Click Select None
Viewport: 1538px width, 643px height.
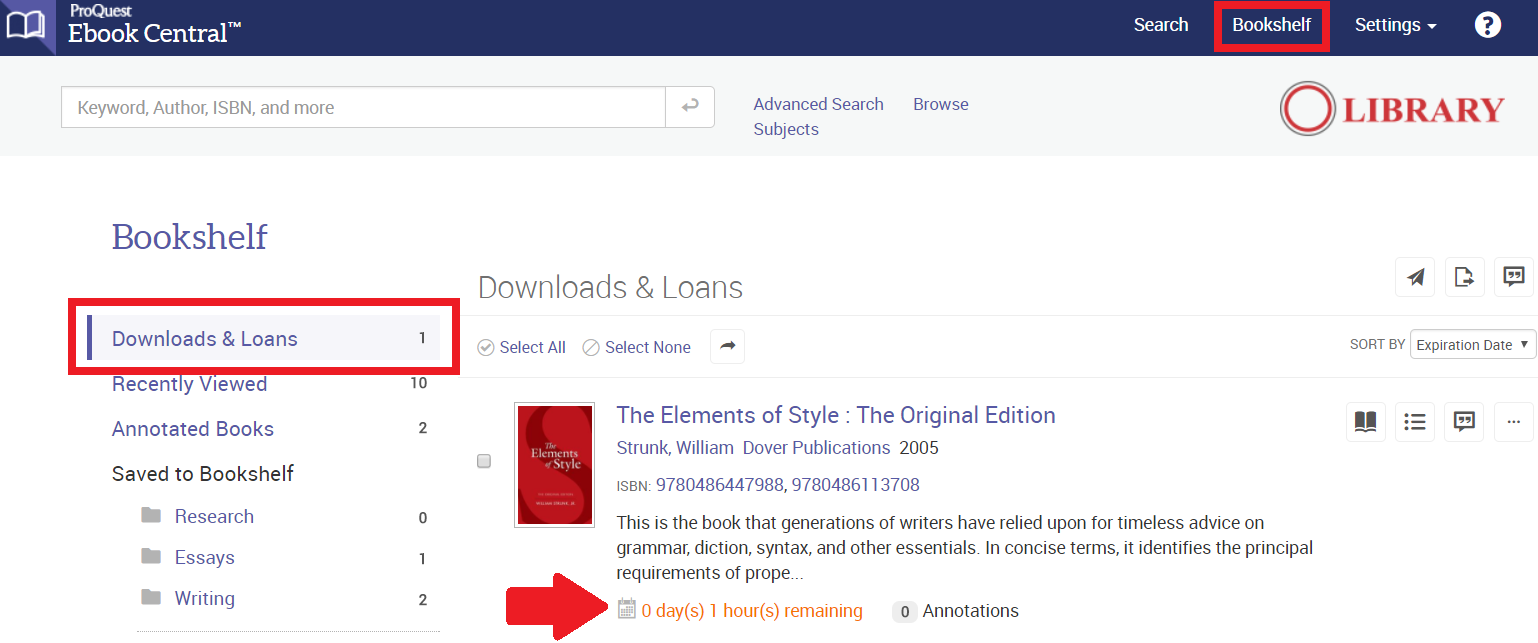pyautogui.click(x=636, y=347)
